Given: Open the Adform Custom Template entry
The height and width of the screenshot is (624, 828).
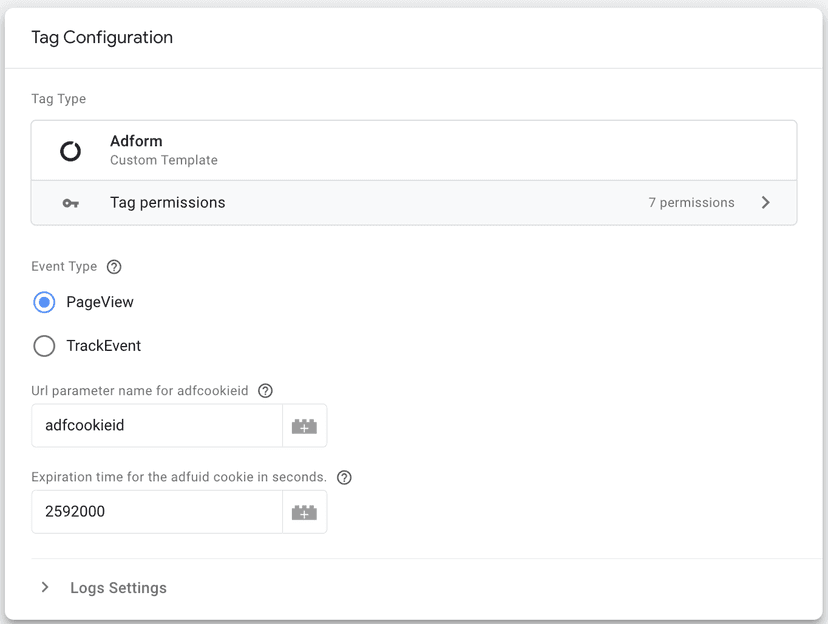Looking at the screenshot, I should (413, 150).
